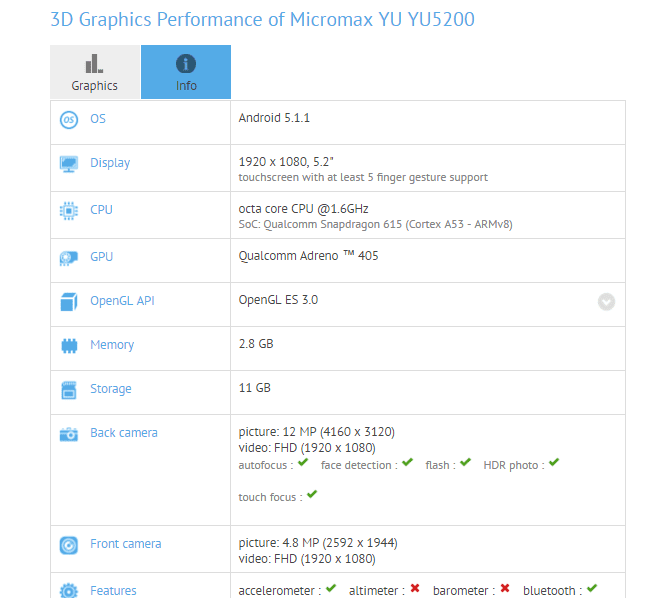The width and height of the screenshot is (657, 598).
Task: Click the OS label
Action: coord(98,119)
